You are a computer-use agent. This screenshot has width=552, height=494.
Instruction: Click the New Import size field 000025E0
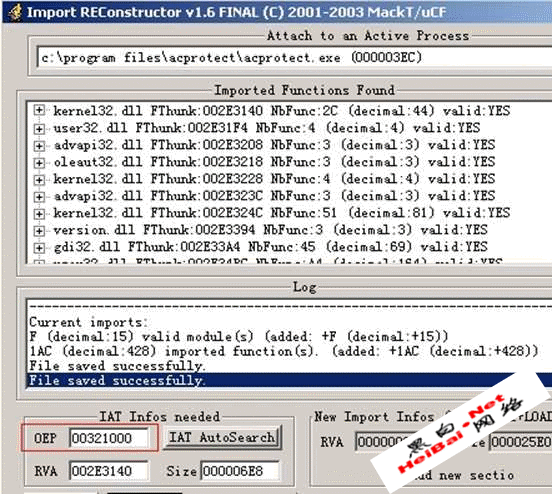click(x=520, y=442)
